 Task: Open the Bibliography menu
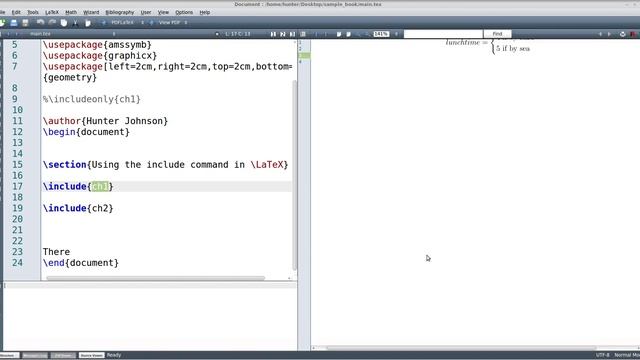point(120,12)
